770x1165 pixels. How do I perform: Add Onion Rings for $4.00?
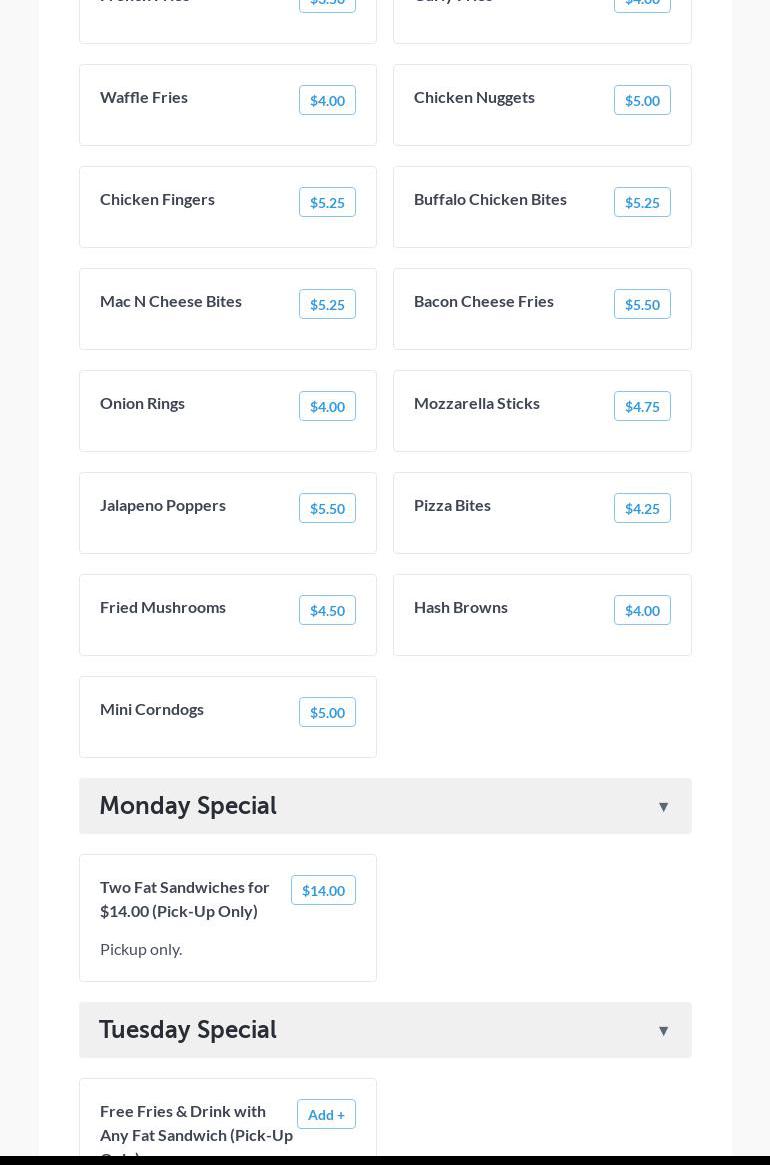(327, 407)
